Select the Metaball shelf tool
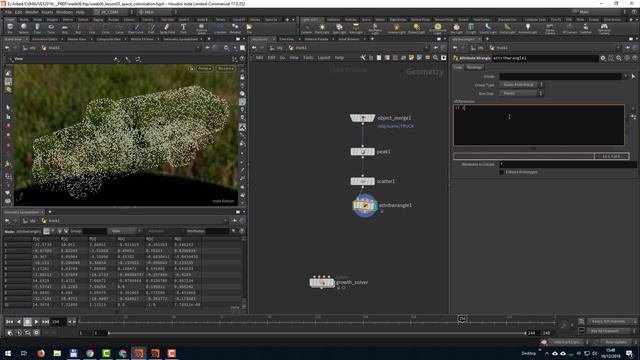 pos(235,28)
